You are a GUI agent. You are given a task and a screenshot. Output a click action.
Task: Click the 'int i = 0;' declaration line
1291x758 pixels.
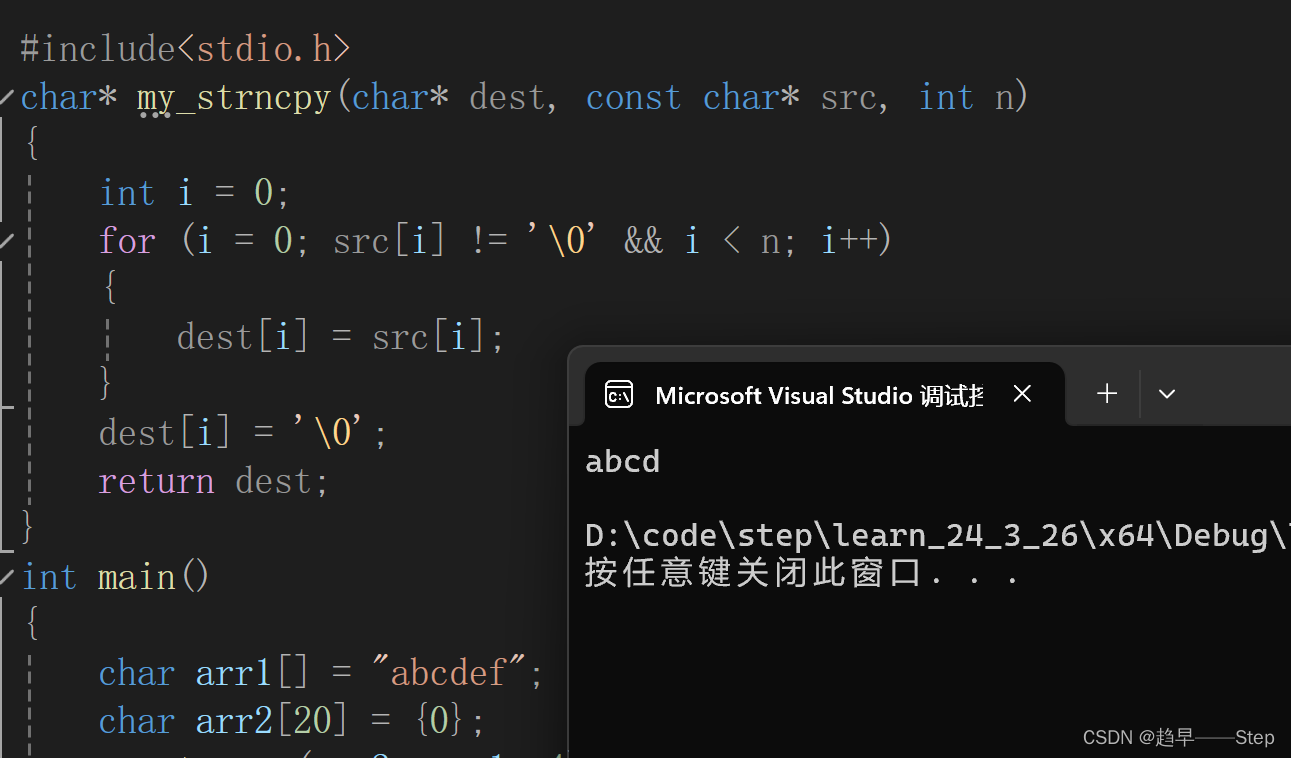(x=195, y=192)
